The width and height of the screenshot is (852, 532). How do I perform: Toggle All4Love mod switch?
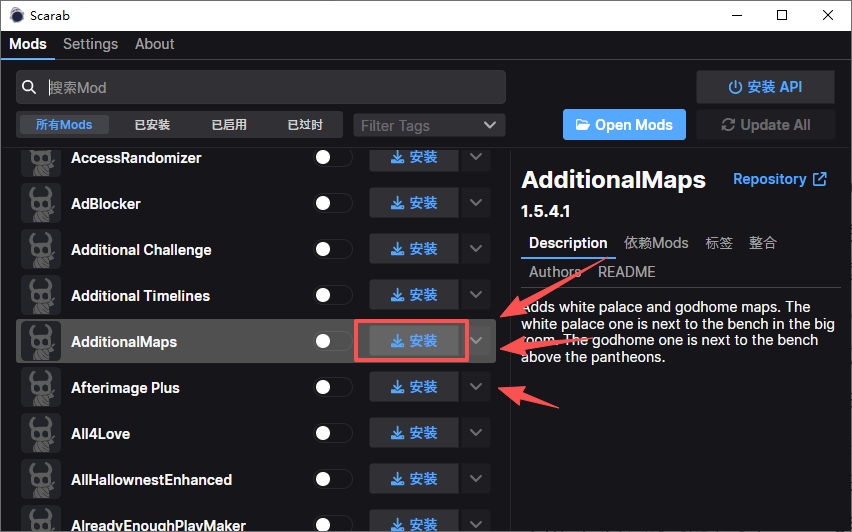333,433
